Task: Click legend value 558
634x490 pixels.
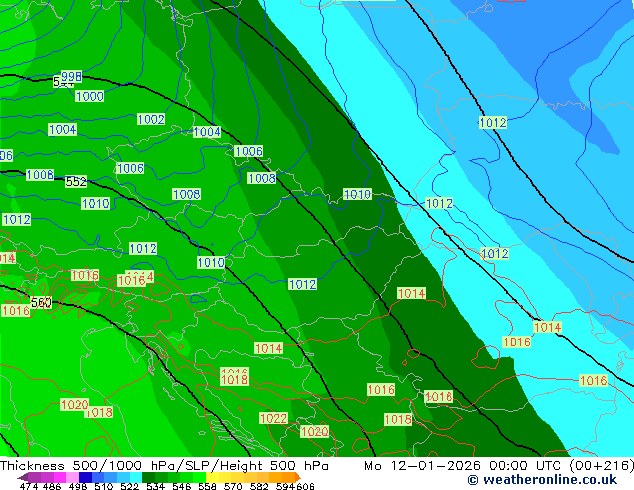Action: 207,486
